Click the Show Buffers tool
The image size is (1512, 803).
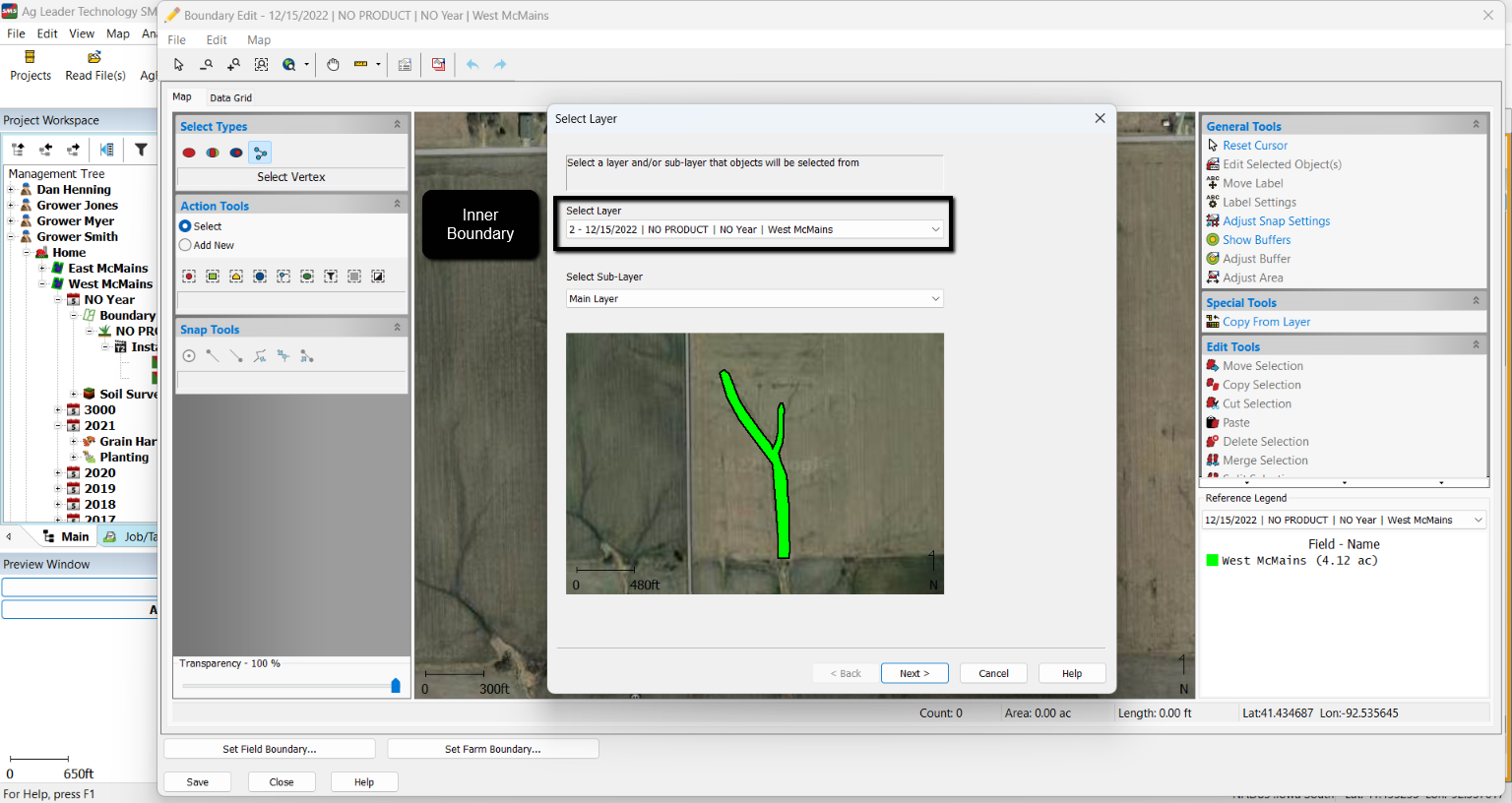coord(1256,240)
